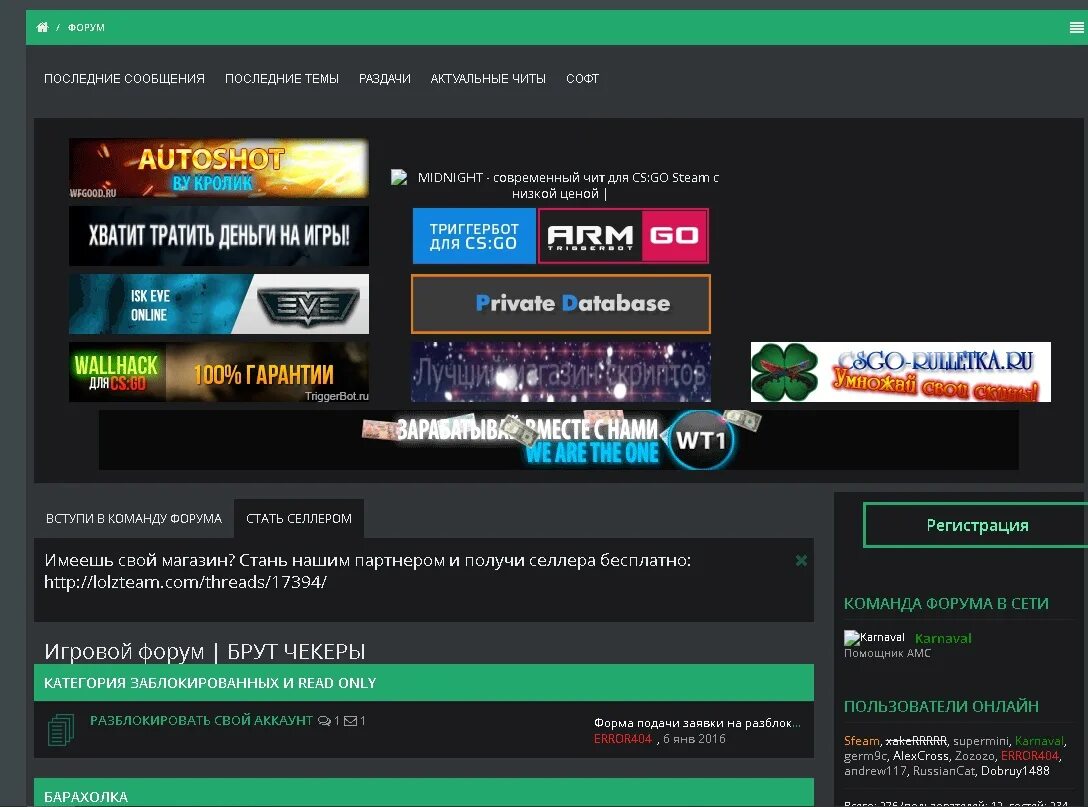The height and width of the screenshot is (807, 1088).
Task: Open РАЗДАЧИ menu item
Action: 384,78
